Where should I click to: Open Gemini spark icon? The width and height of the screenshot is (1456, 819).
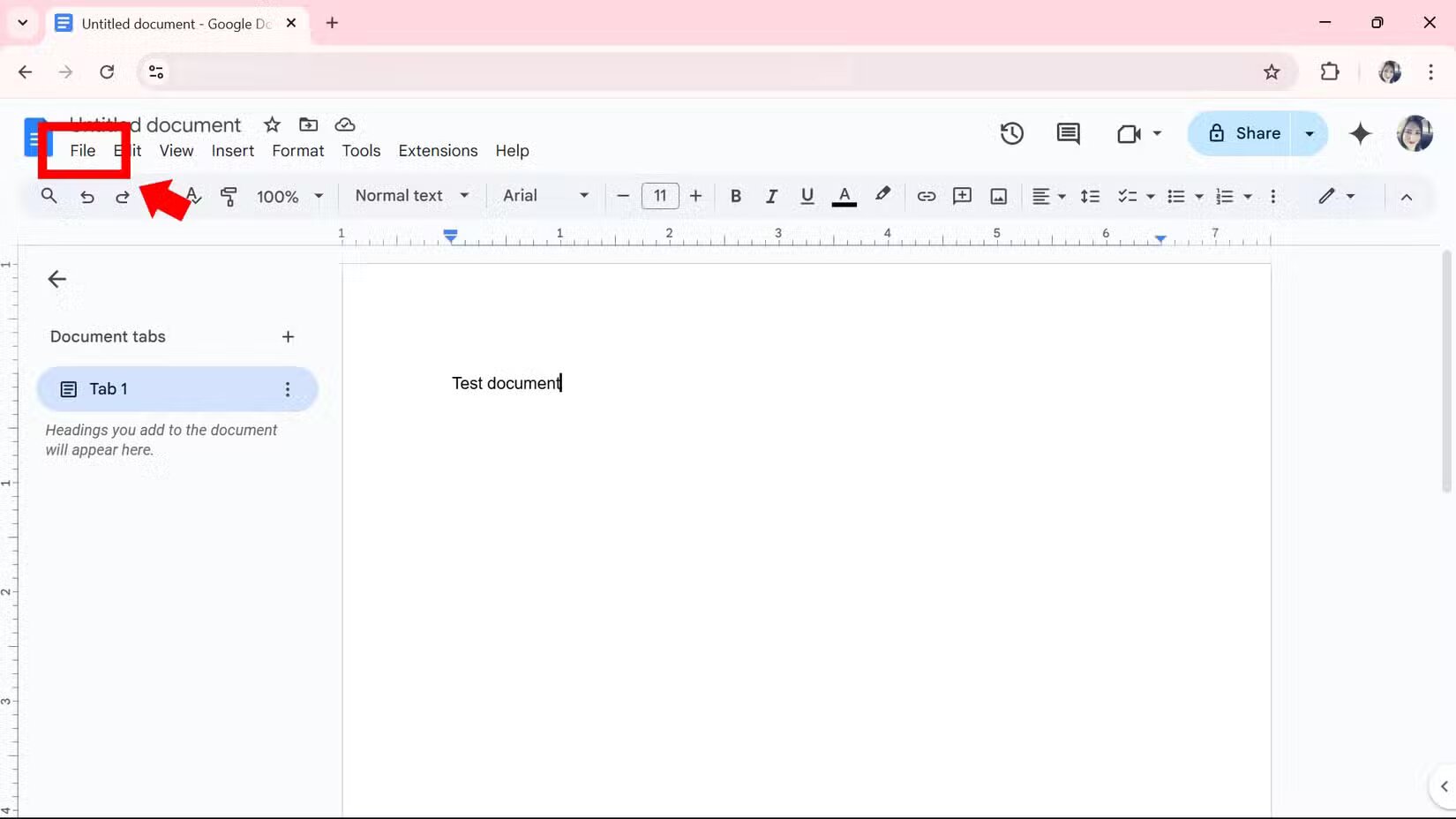coord(1360,133)
